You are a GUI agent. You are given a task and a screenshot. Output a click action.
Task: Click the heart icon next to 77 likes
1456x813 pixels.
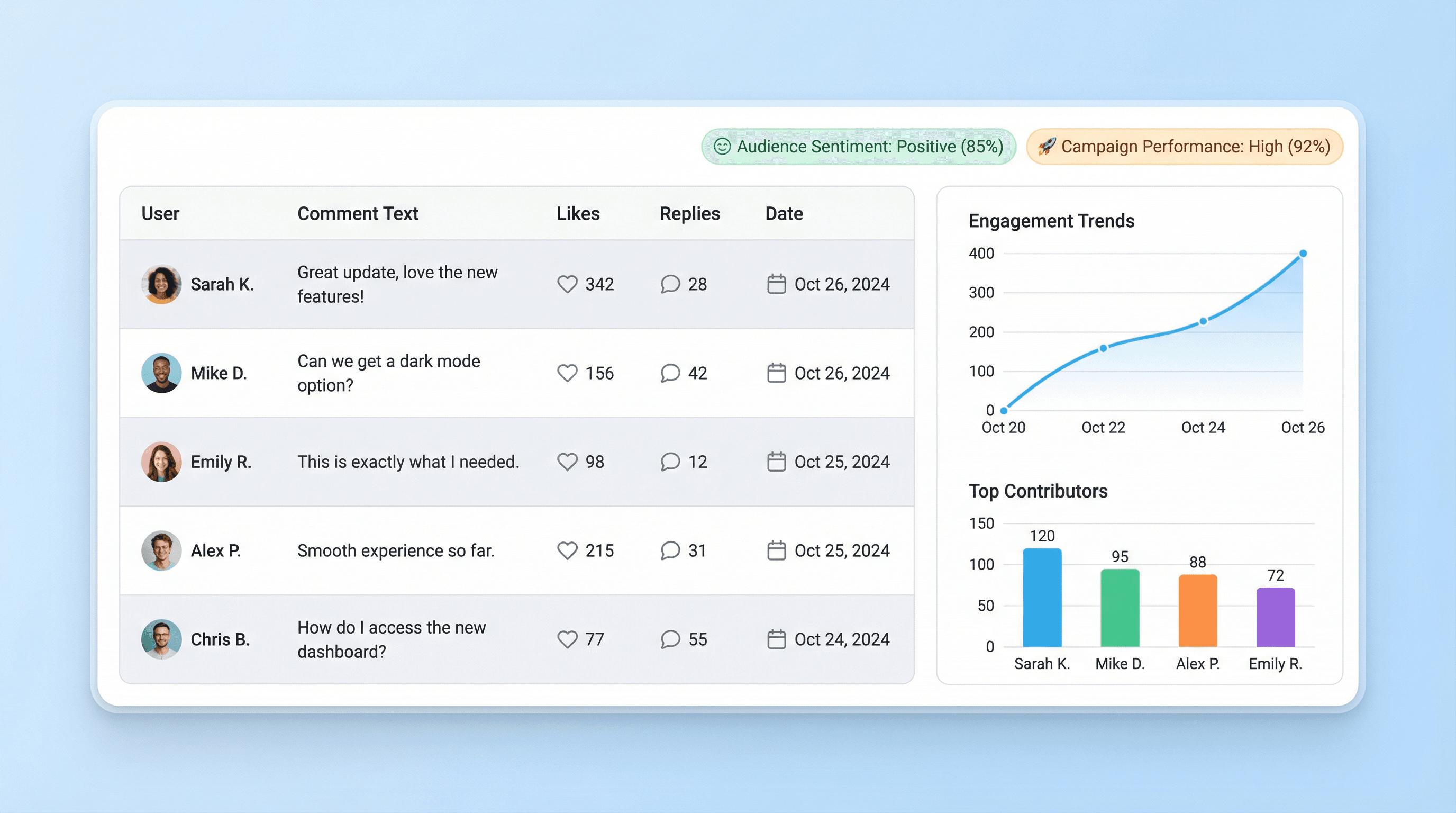[567, 639]
